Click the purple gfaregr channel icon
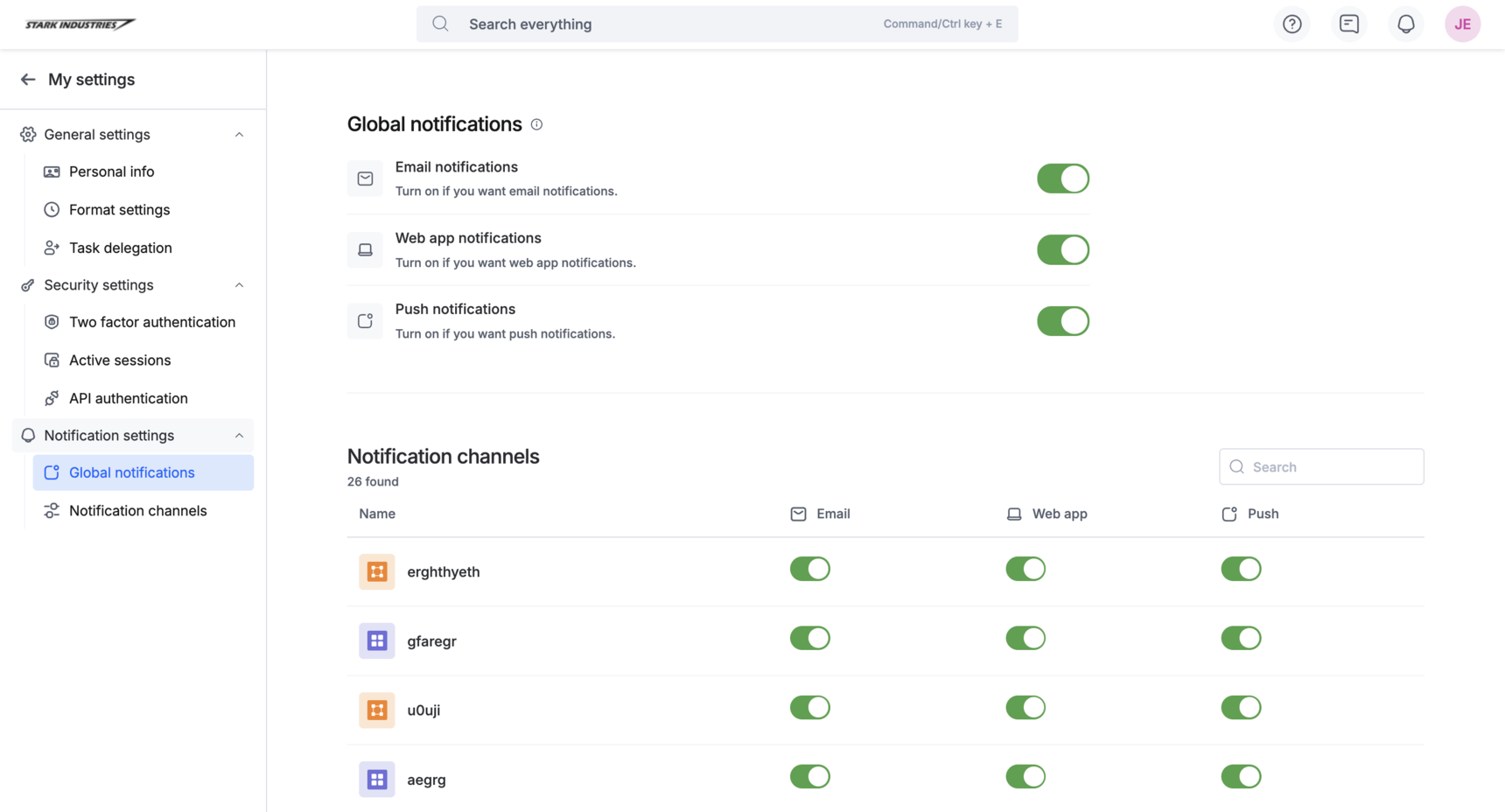The image size is (1505, 812). tap(377, 640)
